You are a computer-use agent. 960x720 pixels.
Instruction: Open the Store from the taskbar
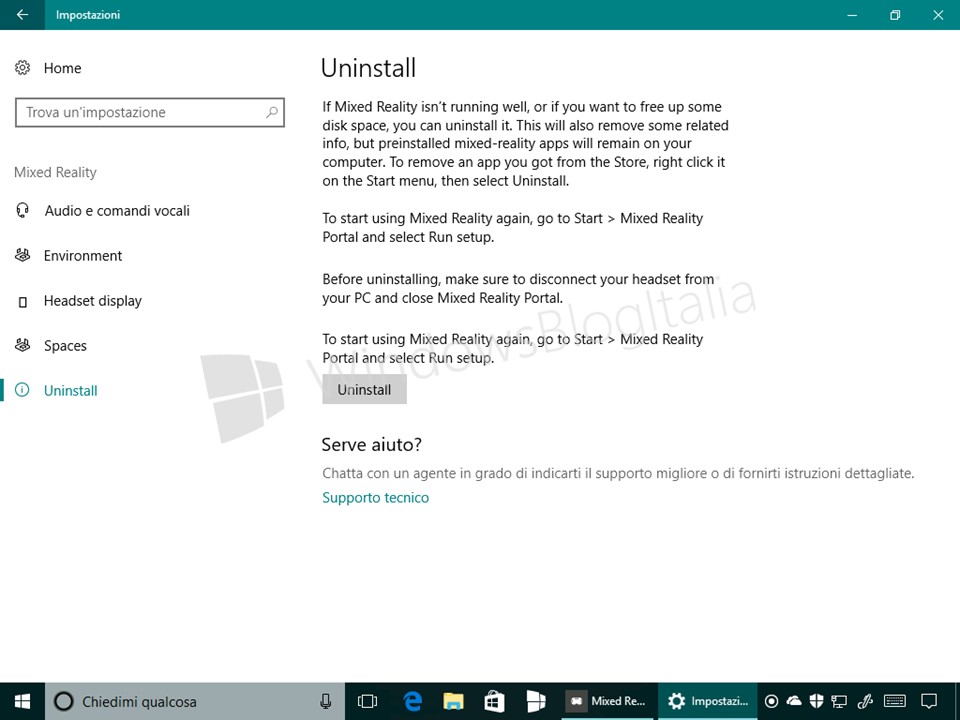pyautogui.click(x=494, y=702)
